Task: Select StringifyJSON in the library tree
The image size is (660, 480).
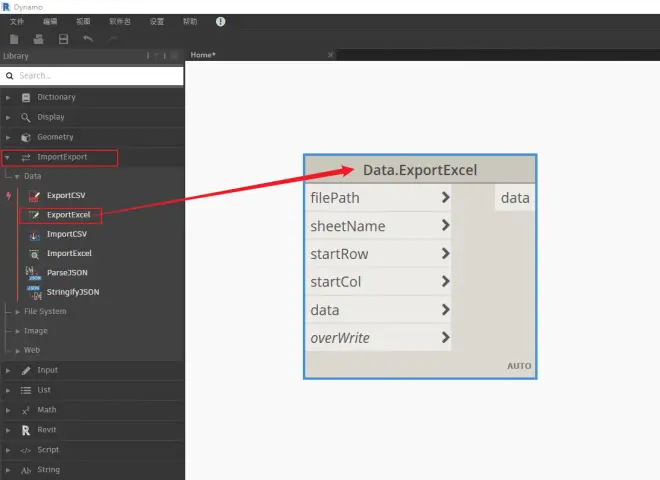Action: click(x=73, y=292)
